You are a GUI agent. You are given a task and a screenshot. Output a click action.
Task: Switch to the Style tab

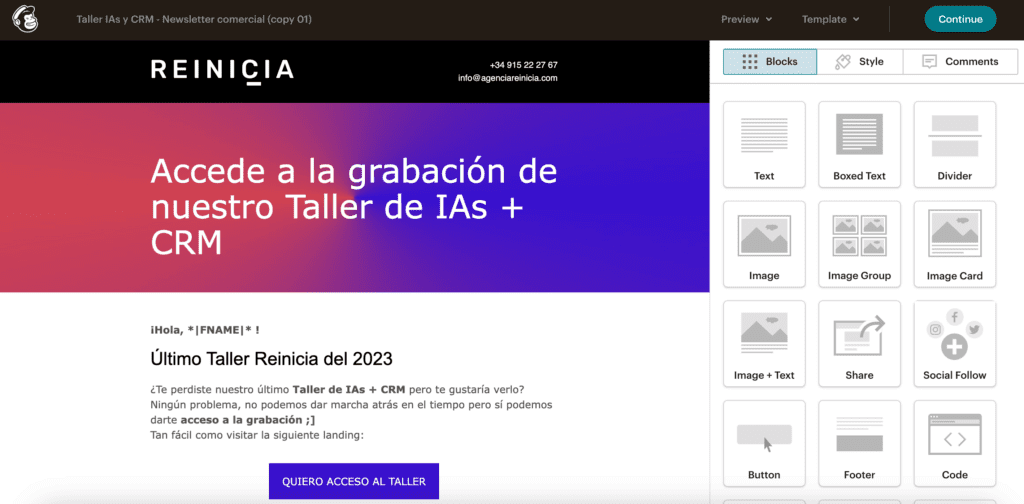point(860,62)
